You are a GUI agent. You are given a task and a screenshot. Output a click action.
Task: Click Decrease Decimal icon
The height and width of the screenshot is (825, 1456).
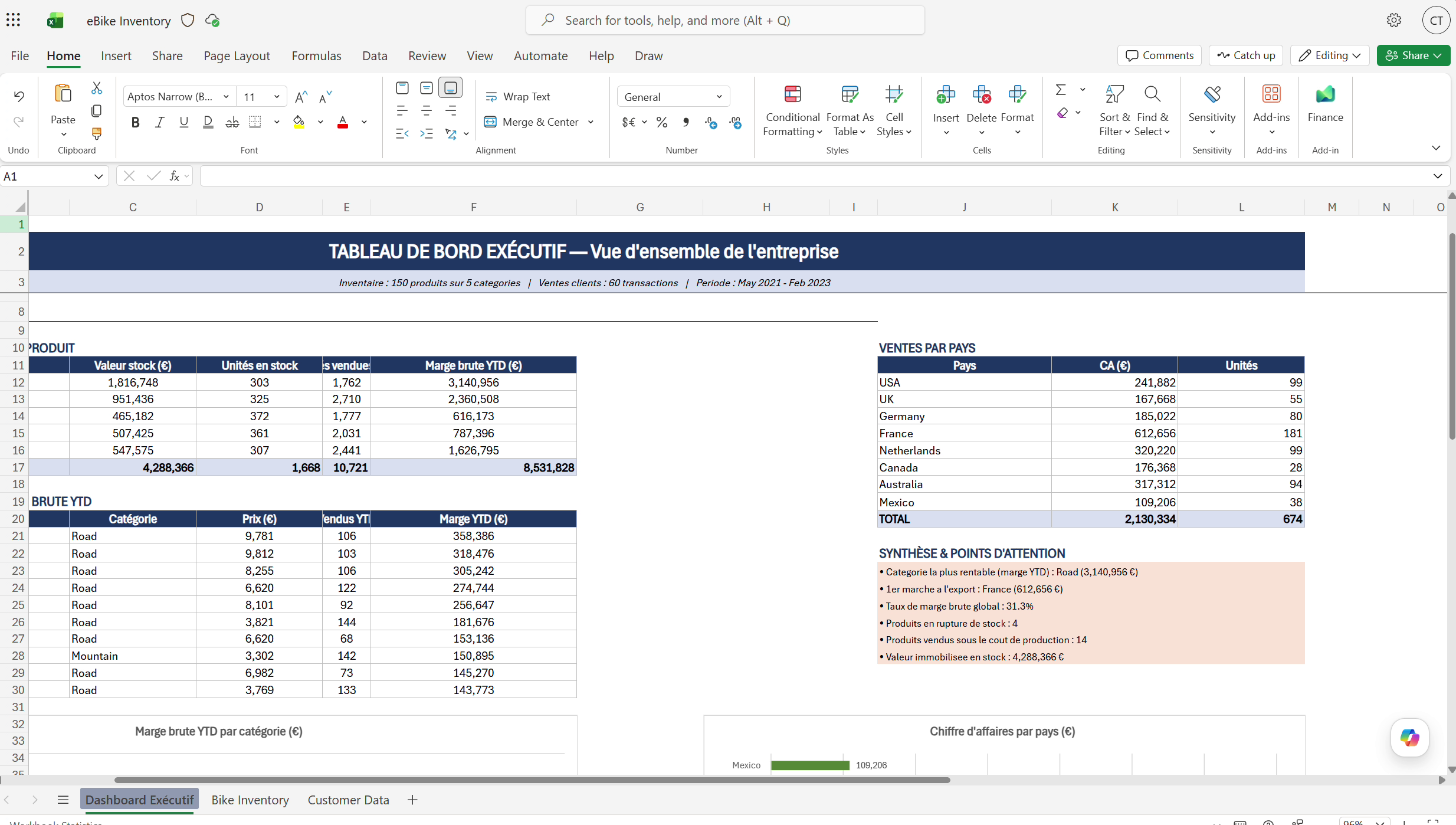[735, 122]
